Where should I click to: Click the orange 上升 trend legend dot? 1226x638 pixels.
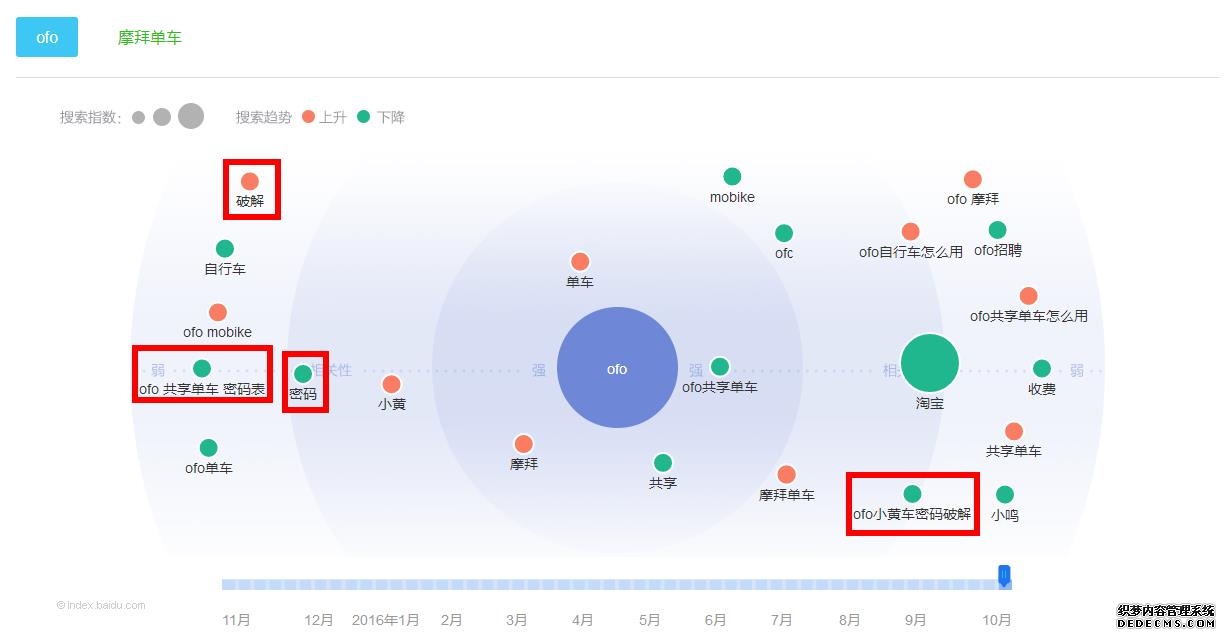tap(308, 117)
